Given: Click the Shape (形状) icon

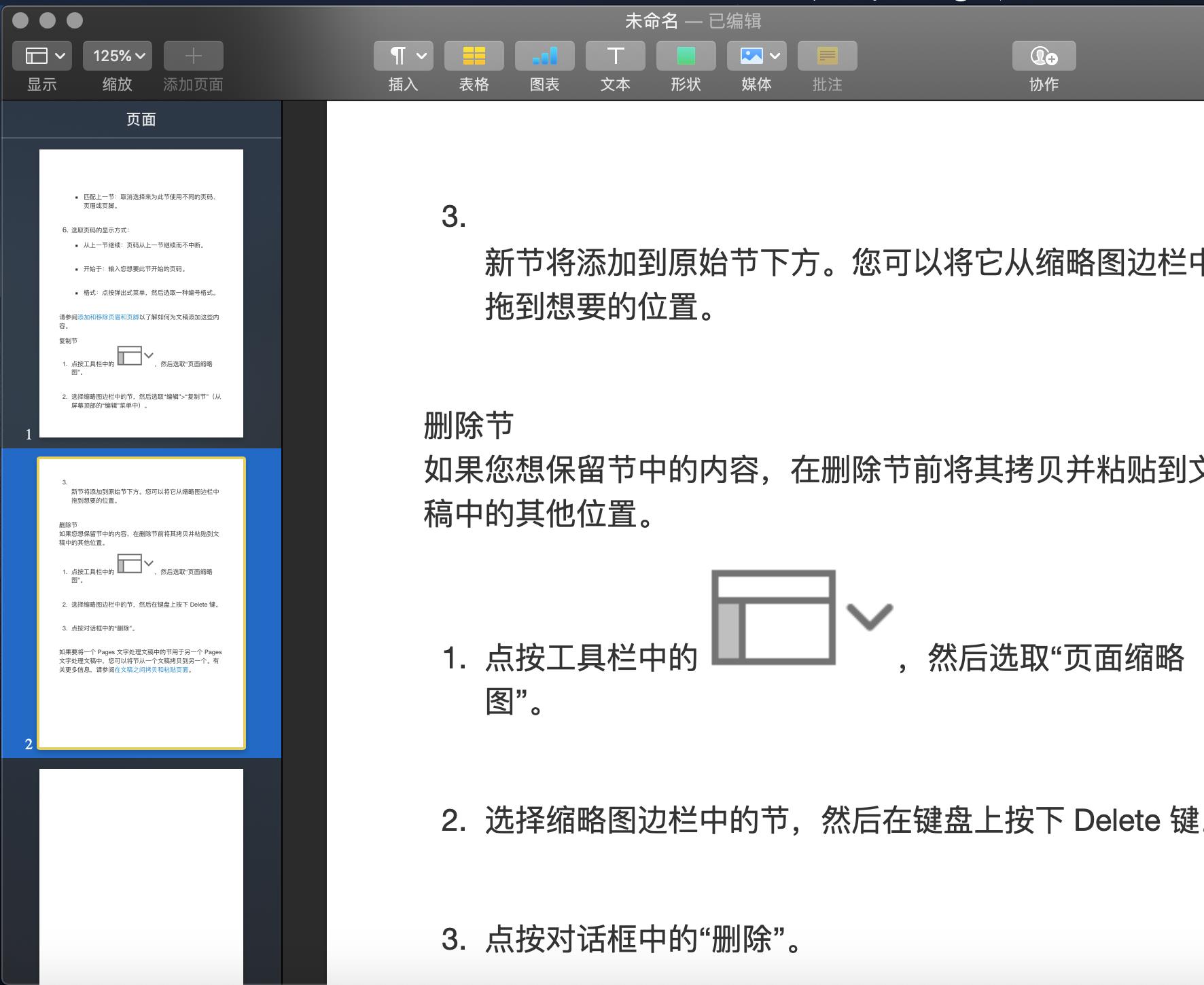Looking at the screenshot, I should coord(686,56).
